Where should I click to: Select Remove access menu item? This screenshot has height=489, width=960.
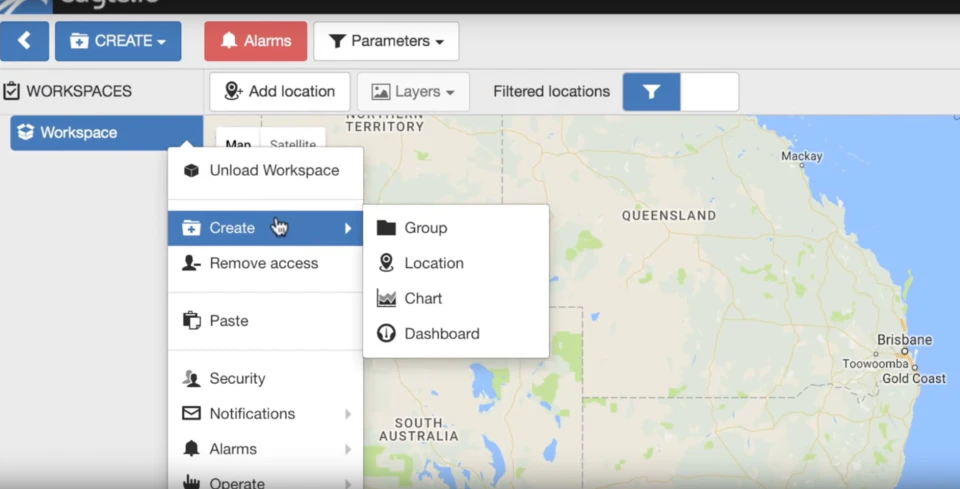pos(265,263)
